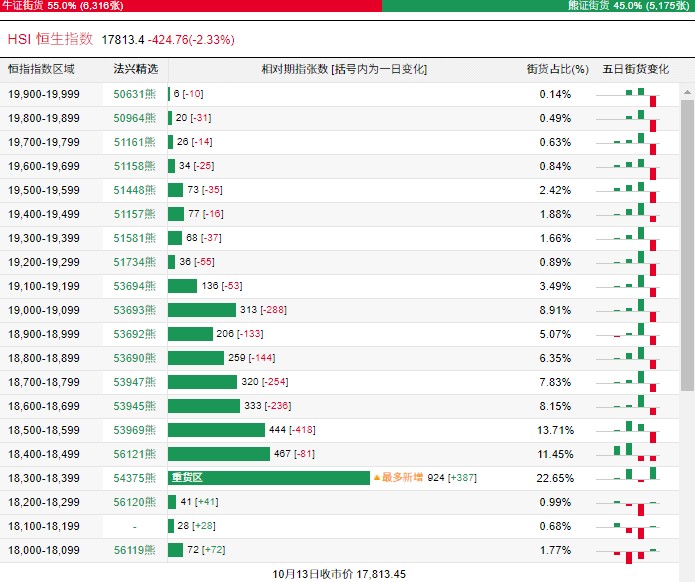Click the green bar for 18,500-18,599 row
The height and width of the screenshot is (582, 695).
pyautogui.click(x=216, y=430)
